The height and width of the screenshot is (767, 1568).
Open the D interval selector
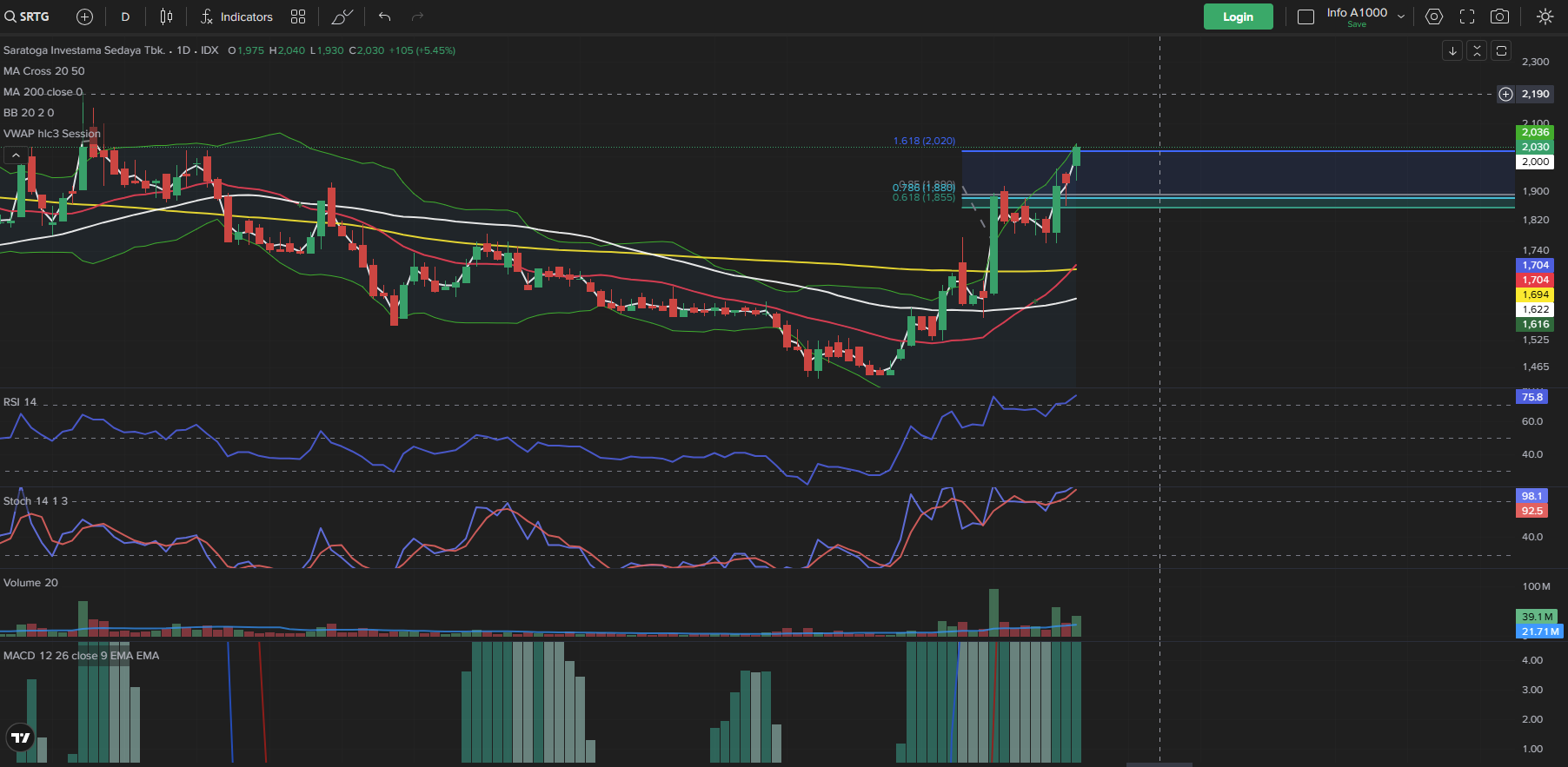(x=125, y=17)
